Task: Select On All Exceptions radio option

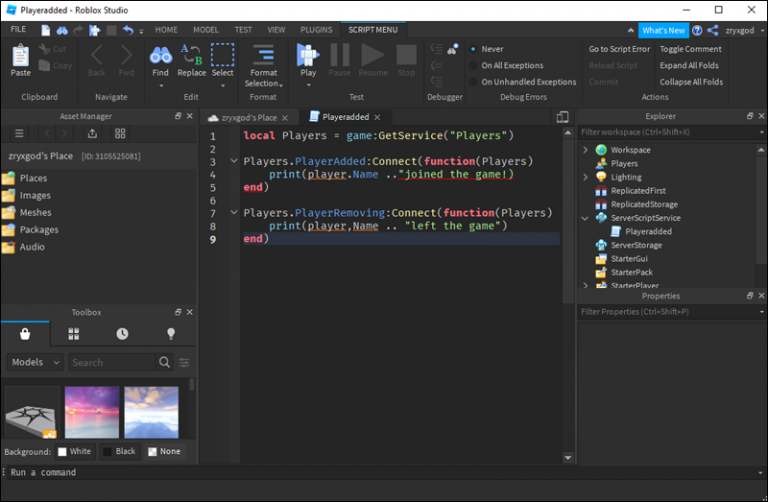Action: pos(473,66)
